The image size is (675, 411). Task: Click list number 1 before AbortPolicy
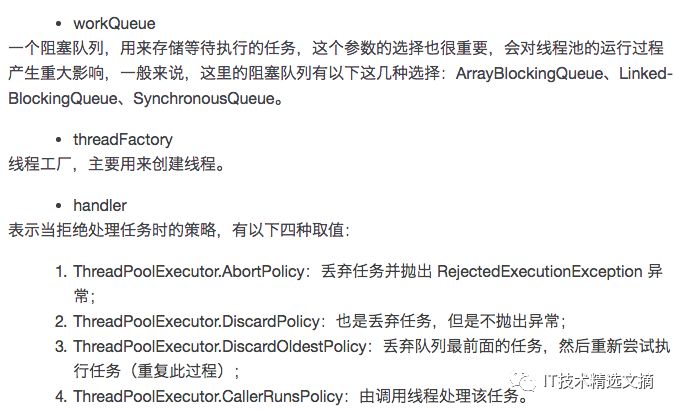[61, 272]
